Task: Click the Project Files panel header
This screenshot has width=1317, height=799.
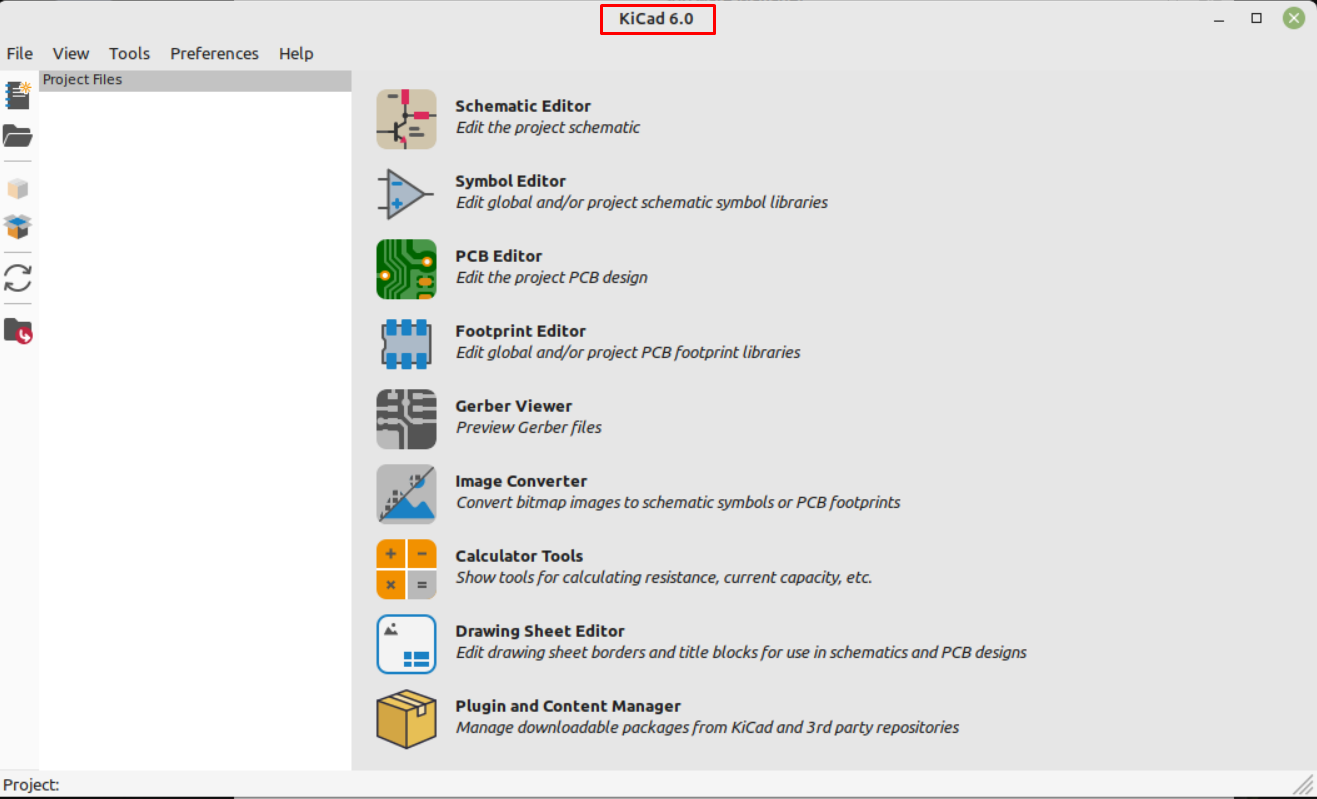Action: click(x=195, y=80)
